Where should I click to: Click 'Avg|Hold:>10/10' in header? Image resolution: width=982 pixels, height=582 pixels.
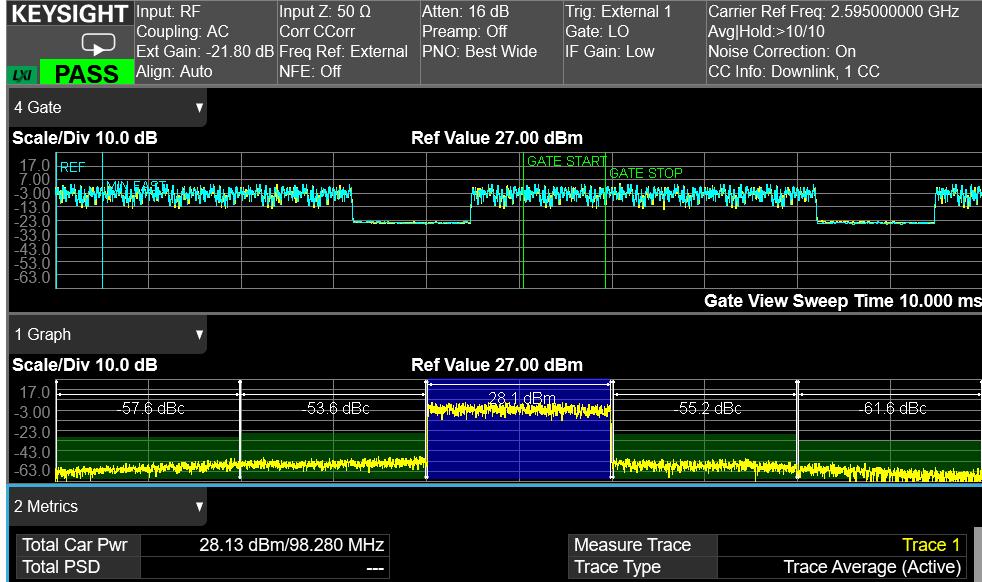766,32
